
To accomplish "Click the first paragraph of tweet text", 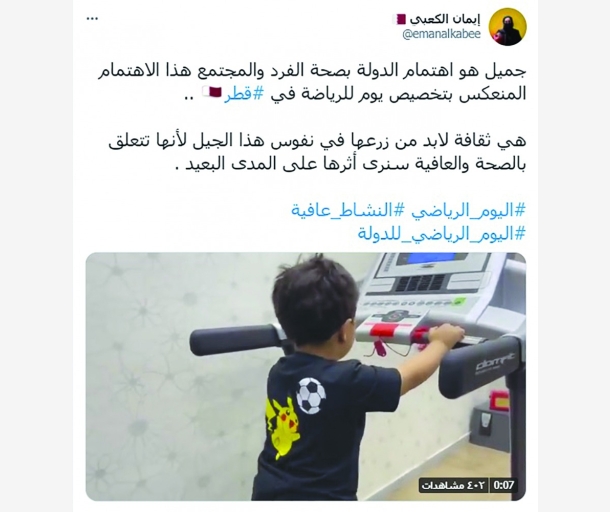I will click(x=312, y=83).
